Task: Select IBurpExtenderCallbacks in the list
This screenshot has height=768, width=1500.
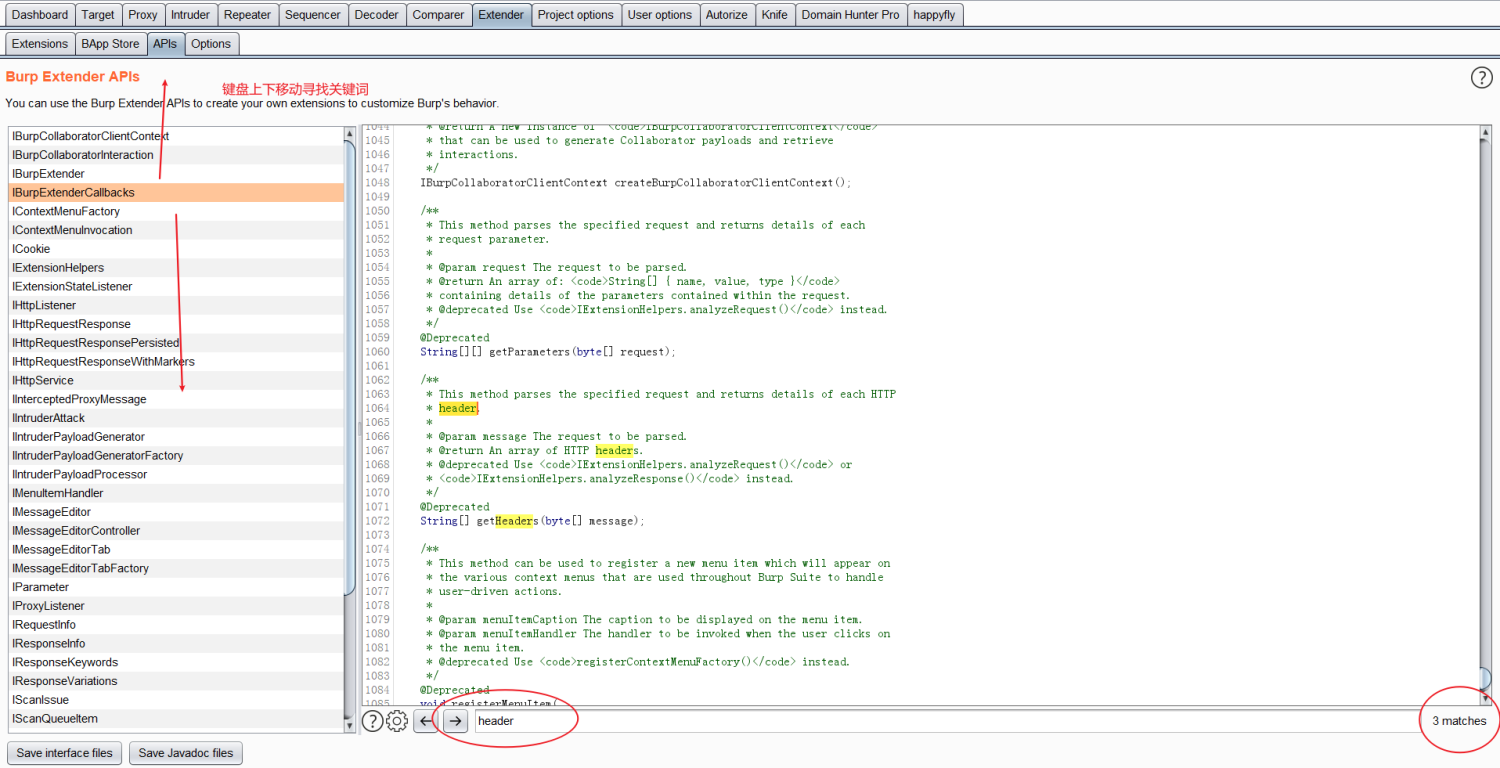Action: click(x=176, y=192)
